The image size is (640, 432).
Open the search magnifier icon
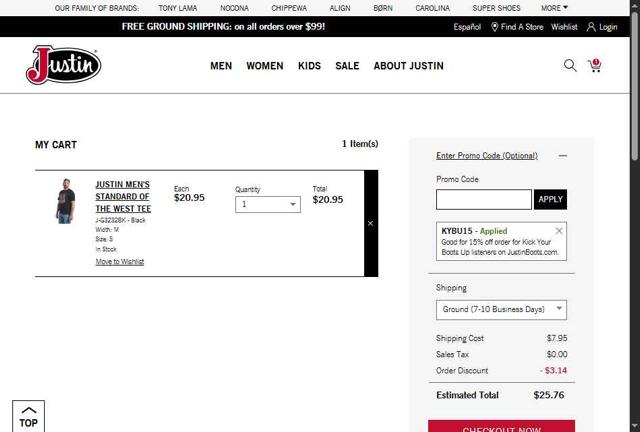tap(570, 65)
